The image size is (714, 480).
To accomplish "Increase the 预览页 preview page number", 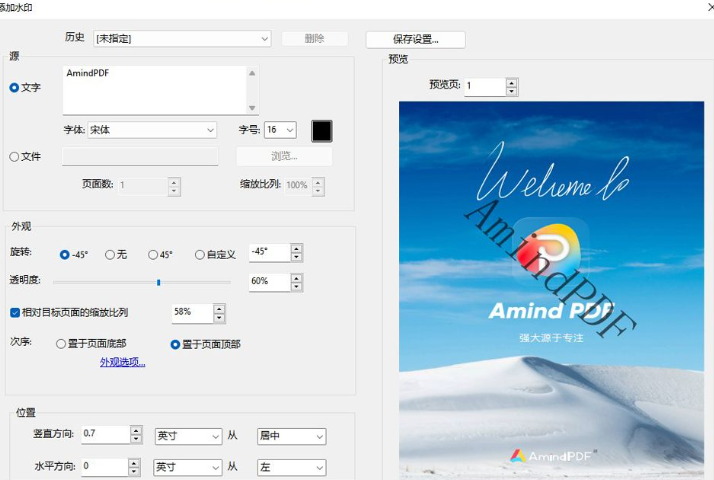I will (x=512, y=83).
